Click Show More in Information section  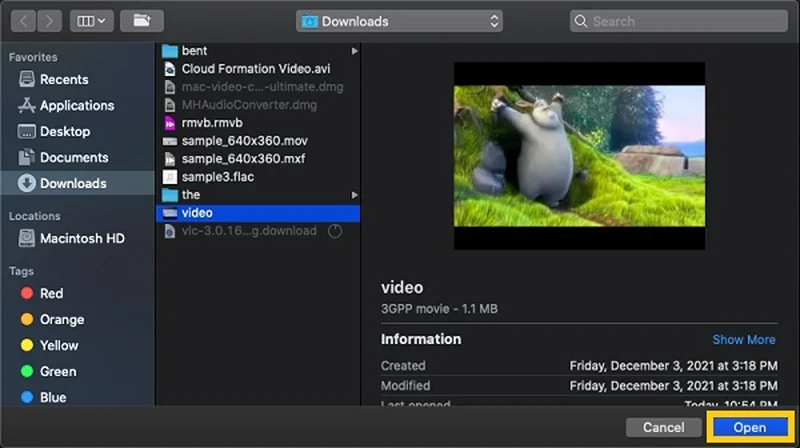[744, 339]
